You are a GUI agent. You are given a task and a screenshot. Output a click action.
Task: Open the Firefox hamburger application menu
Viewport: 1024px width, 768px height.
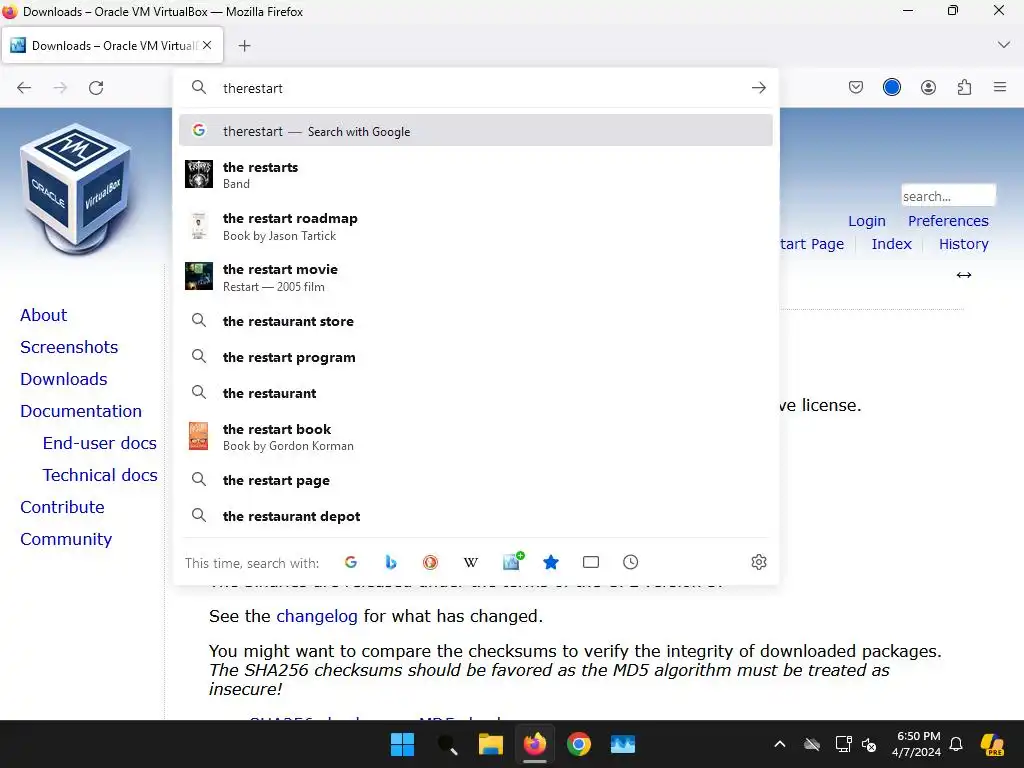[1000, 87]
